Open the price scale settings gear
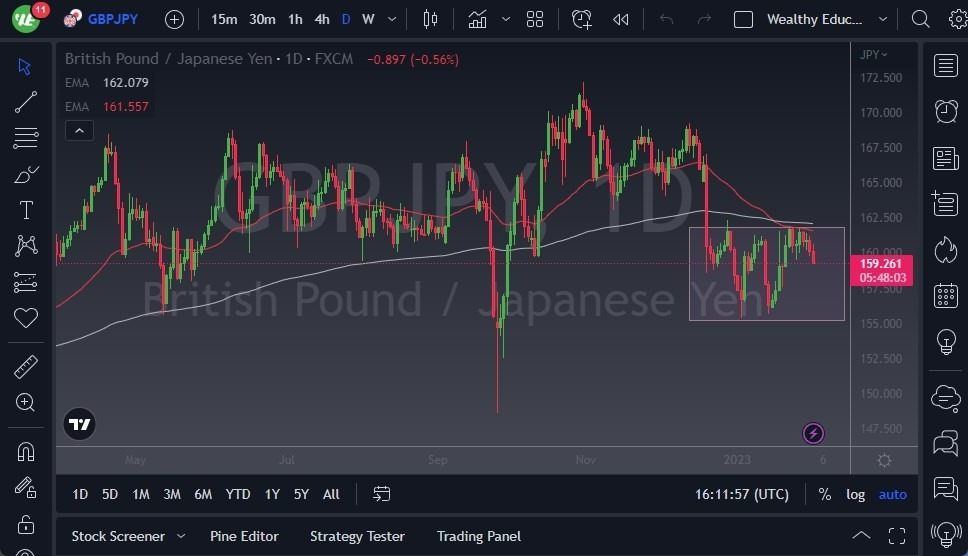Image resolution: width=968 pixels, height=556 pixels. pos(884,460)
